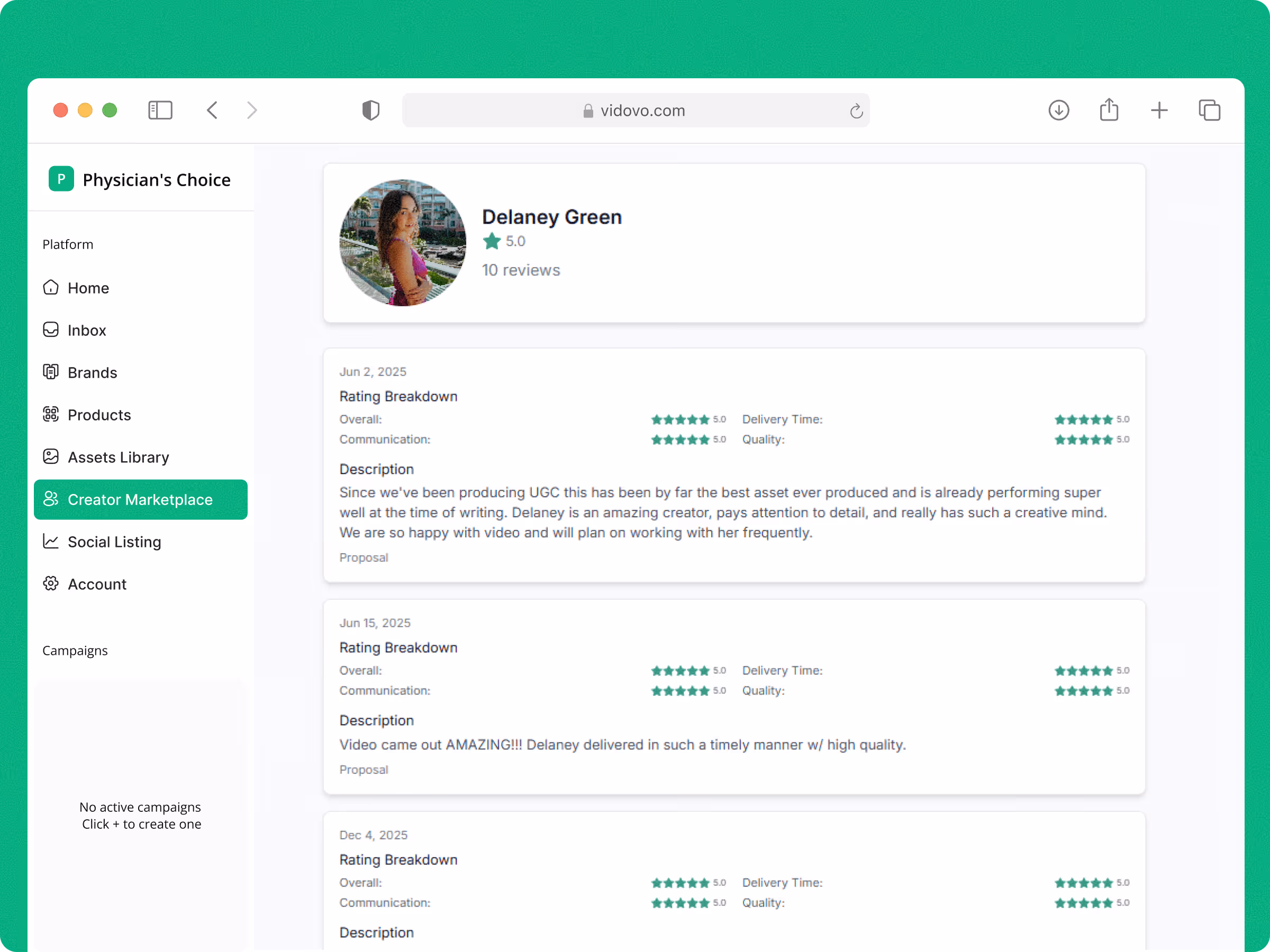This screenshot has height=952, width=1270.
Task: Open browser downloads icon
Action: 1059,110
